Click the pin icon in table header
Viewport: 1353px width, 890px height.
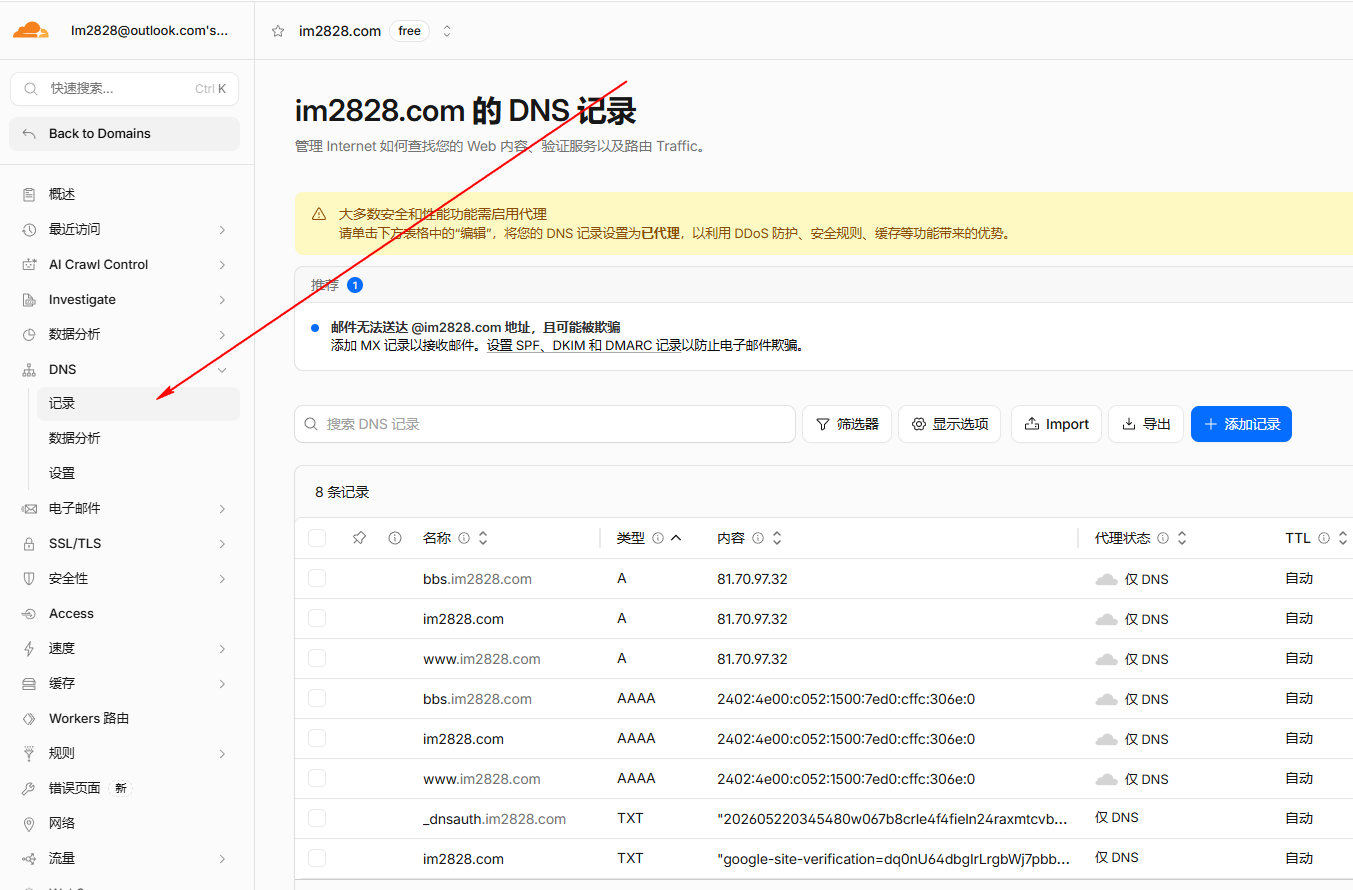click(x=359, y=538)
